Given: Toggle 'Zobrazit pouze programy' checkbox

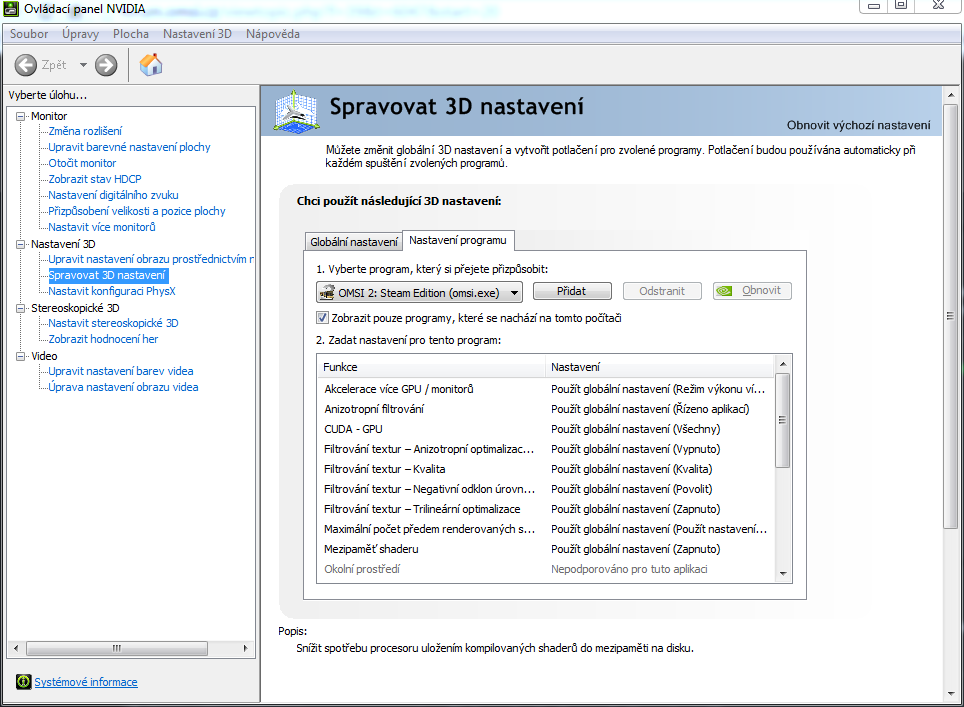Looking at the screenshot, I should point(322,318).
